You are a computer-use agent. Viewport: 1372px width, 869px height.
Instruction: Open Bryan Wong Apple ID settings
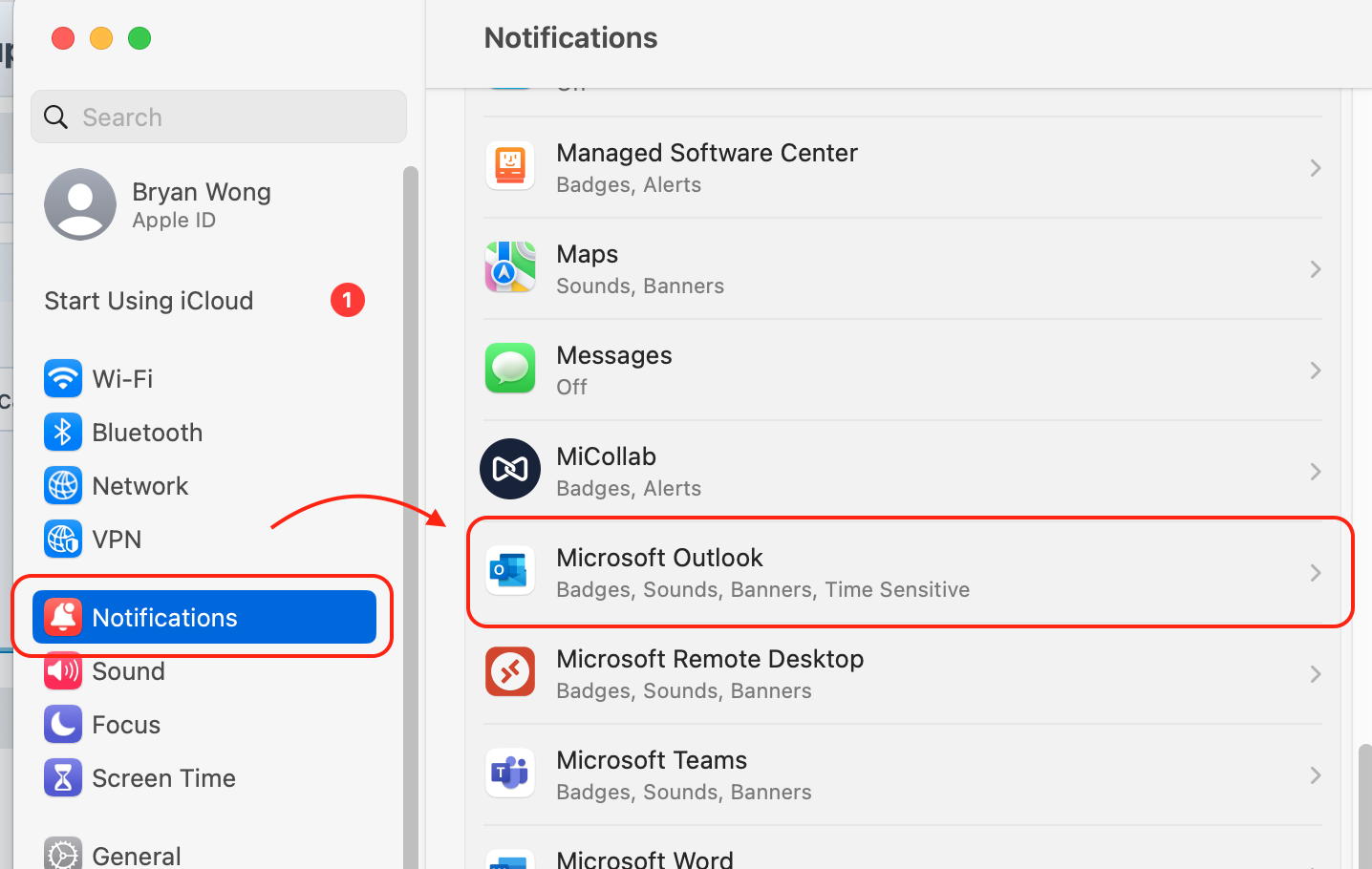click(x=204, y=204)
